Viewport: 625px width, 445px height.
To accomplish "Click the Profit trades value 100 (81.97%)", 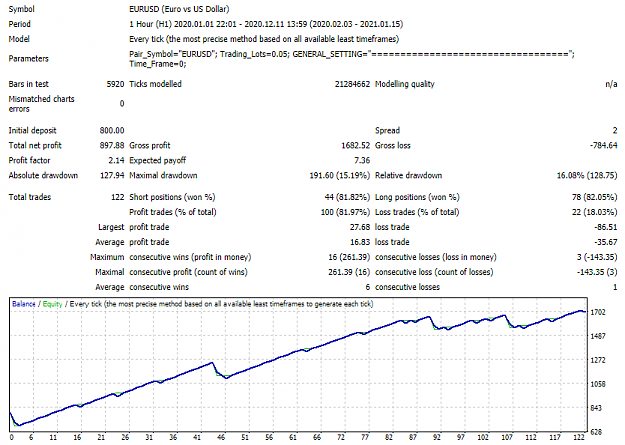I will coord(345,212).
